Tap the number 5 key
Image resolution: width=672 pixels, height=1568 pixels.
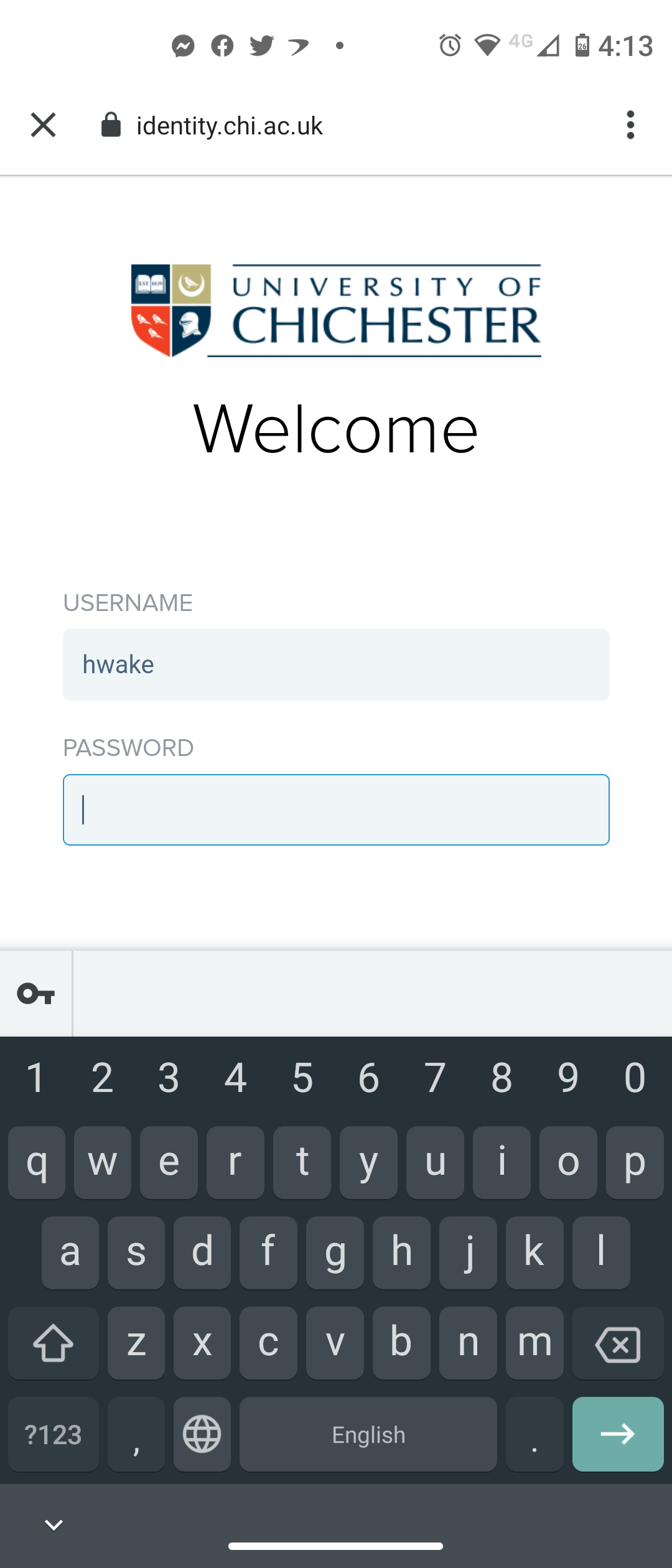point(302,1078)
